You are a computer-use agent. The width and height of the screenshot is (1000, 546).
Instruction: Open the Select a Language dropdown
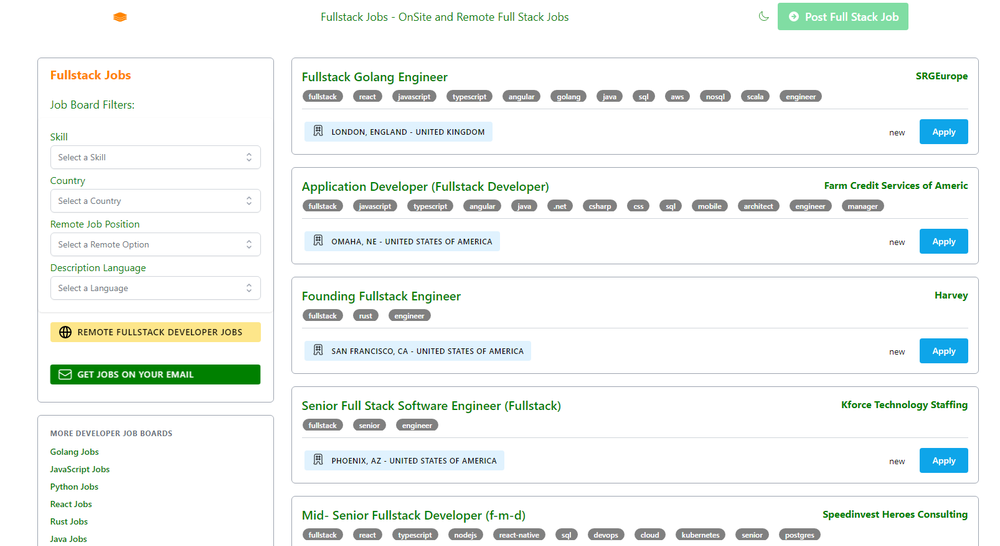coord(155,288)
